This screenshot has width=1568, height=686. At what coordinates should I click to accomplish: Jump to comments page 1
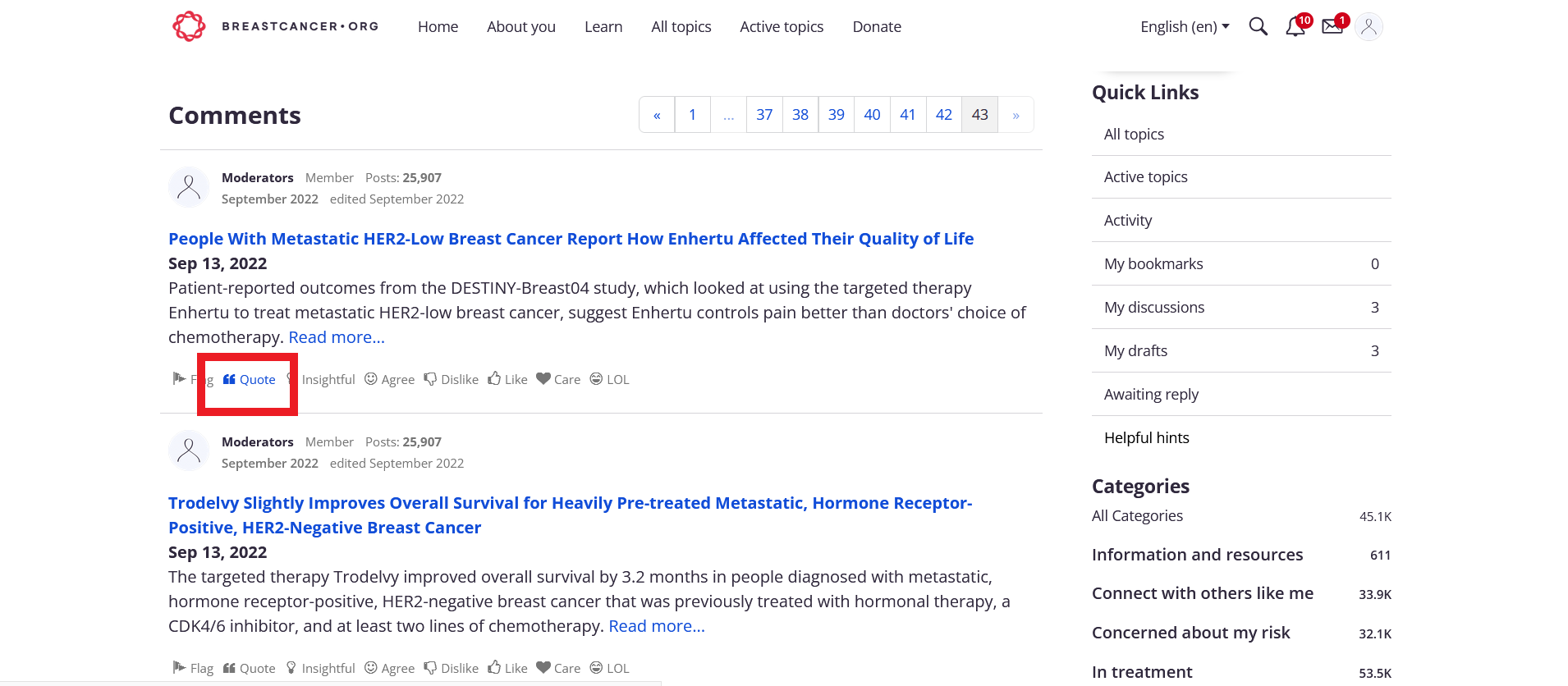point(693,115)
